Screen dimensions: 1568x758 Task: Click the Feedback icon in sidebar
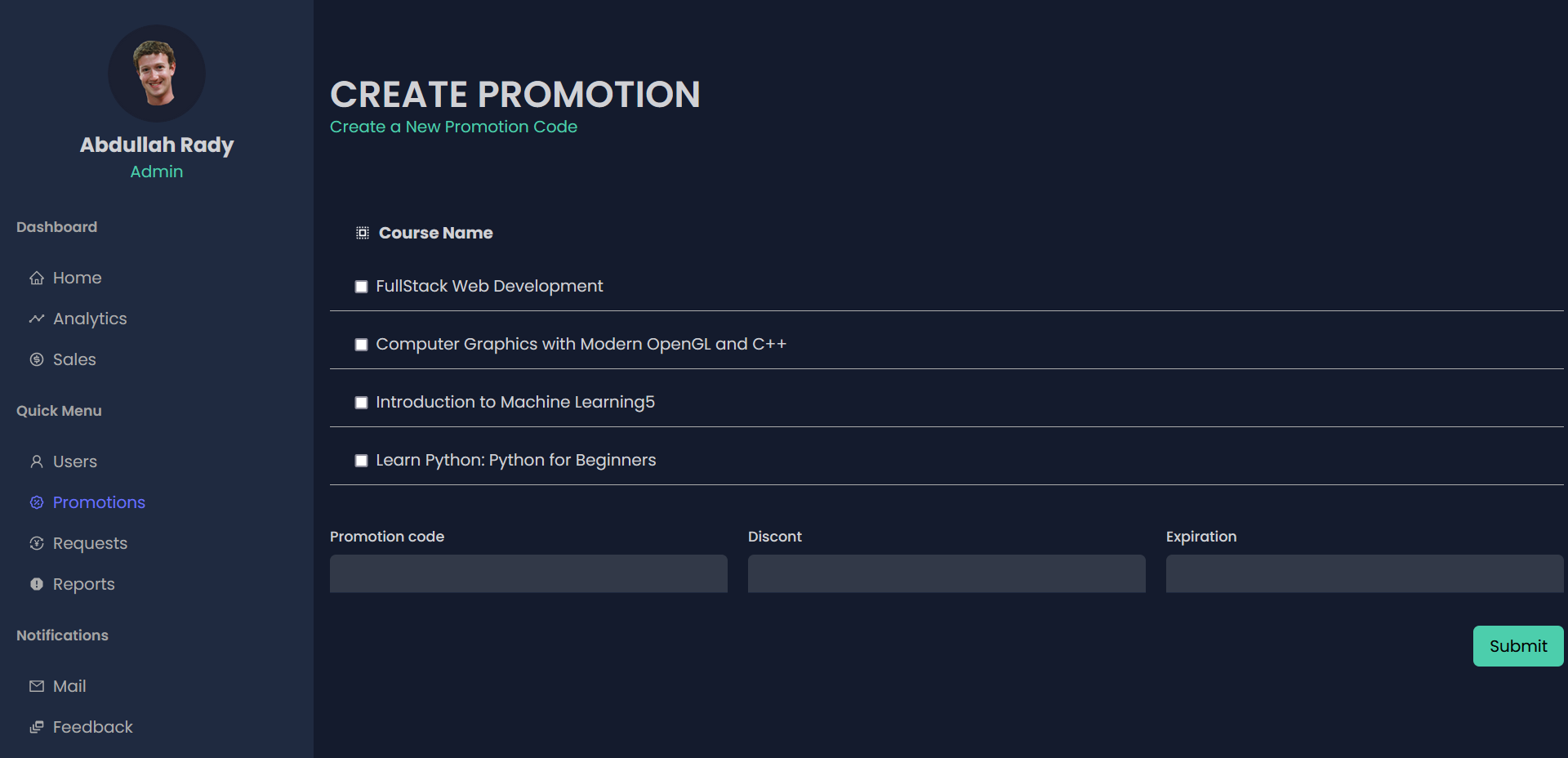pos(37,727)
